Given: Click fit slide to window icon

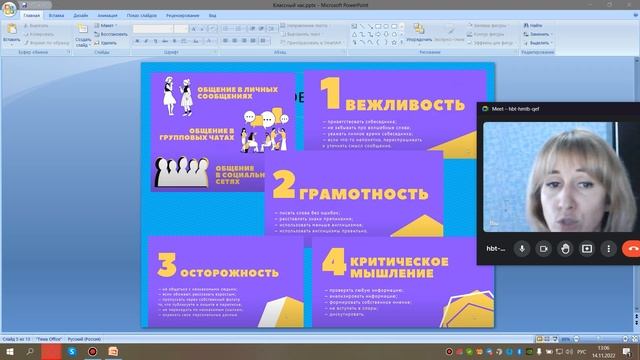Looking at the screenshot, I should [635, 339].
